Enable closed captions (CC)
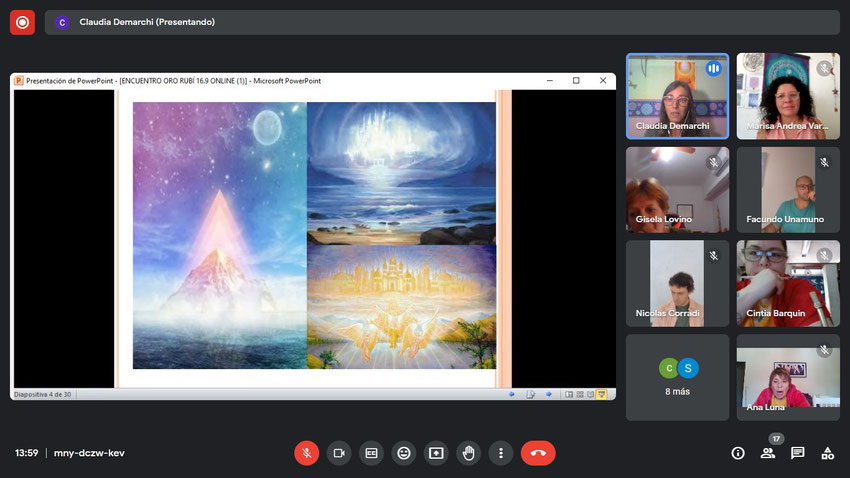This screenshot has height=478, width=850. 371,453
